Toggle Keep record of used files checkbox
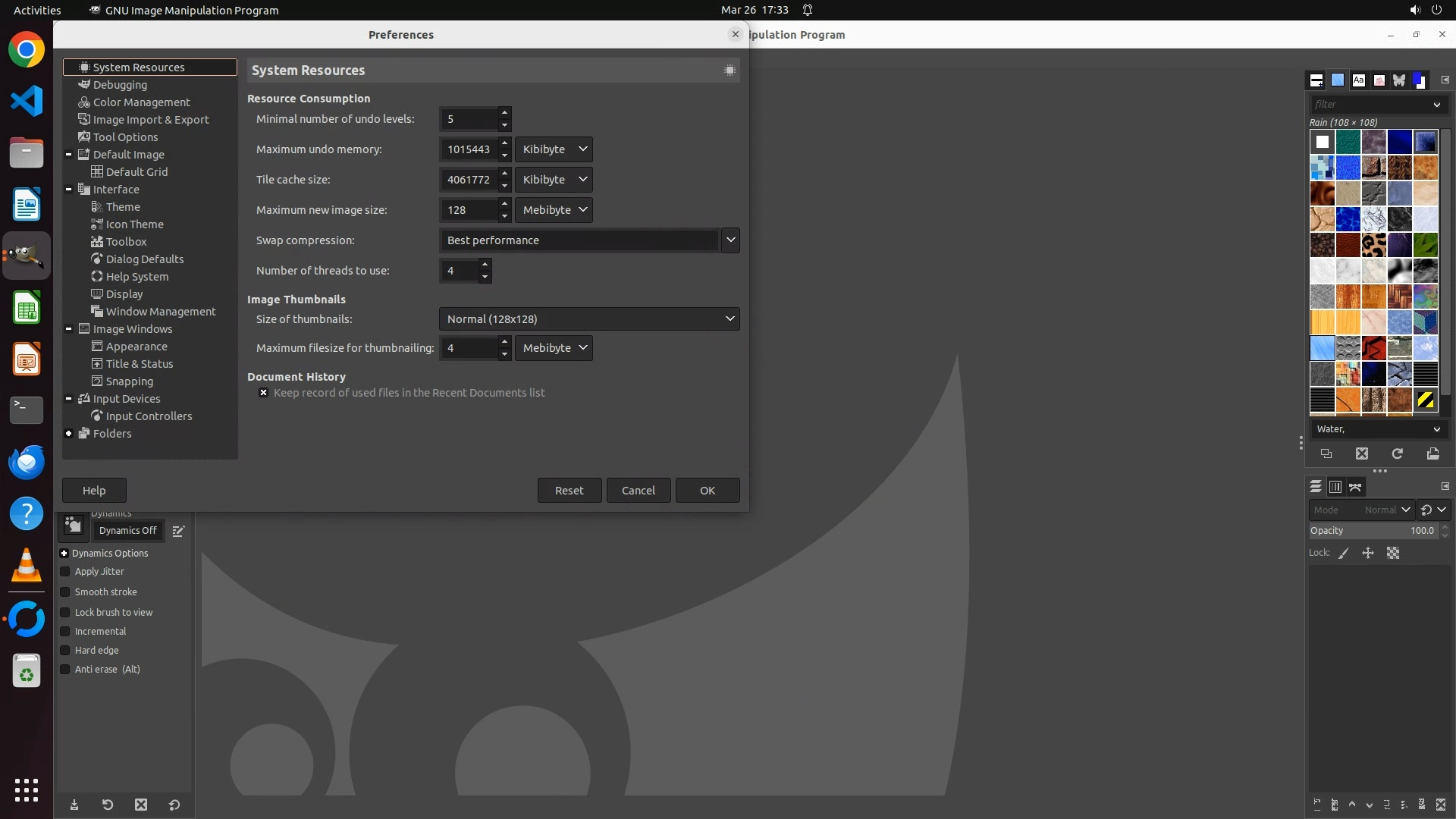Image resolution: width=1456 pixels, height=819 pixels. pyautogui.click(x=263, y=393)
